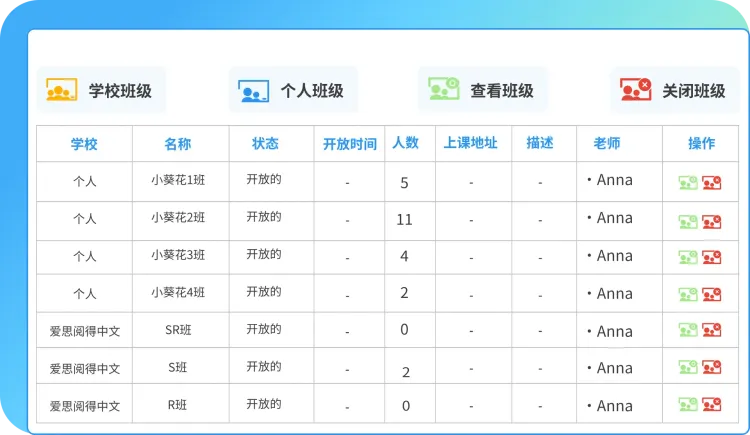Click status 开放的 in 小葵花2班 row

point(264,217)
